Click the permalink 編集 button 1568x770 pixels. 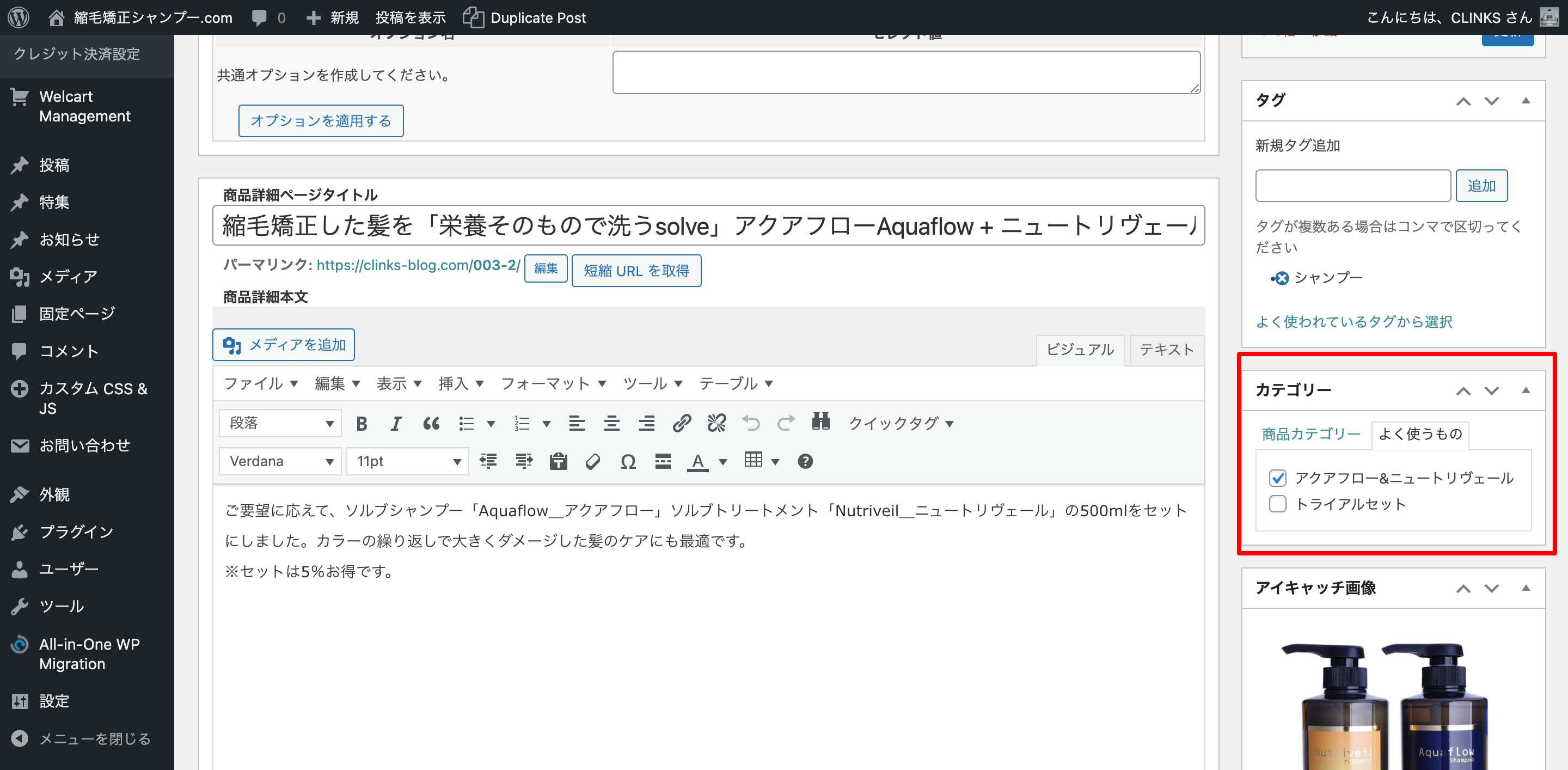click(x=546, y=268)
